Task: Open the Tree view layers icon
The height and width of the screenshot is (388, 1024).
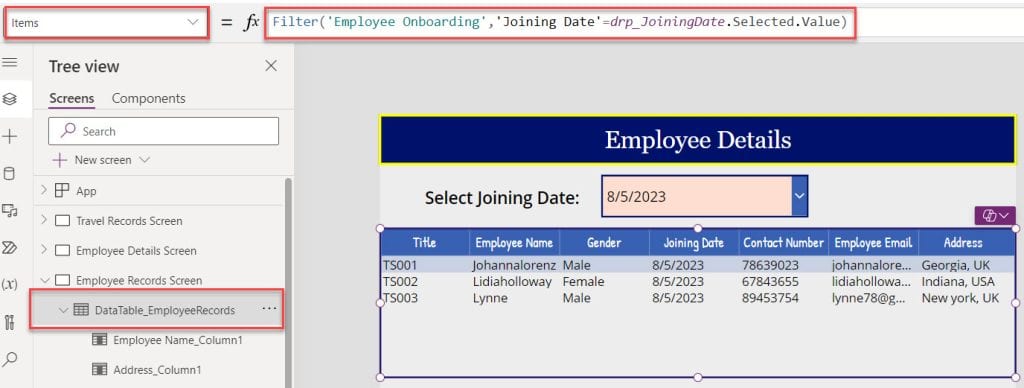Action: click(9, 99)
